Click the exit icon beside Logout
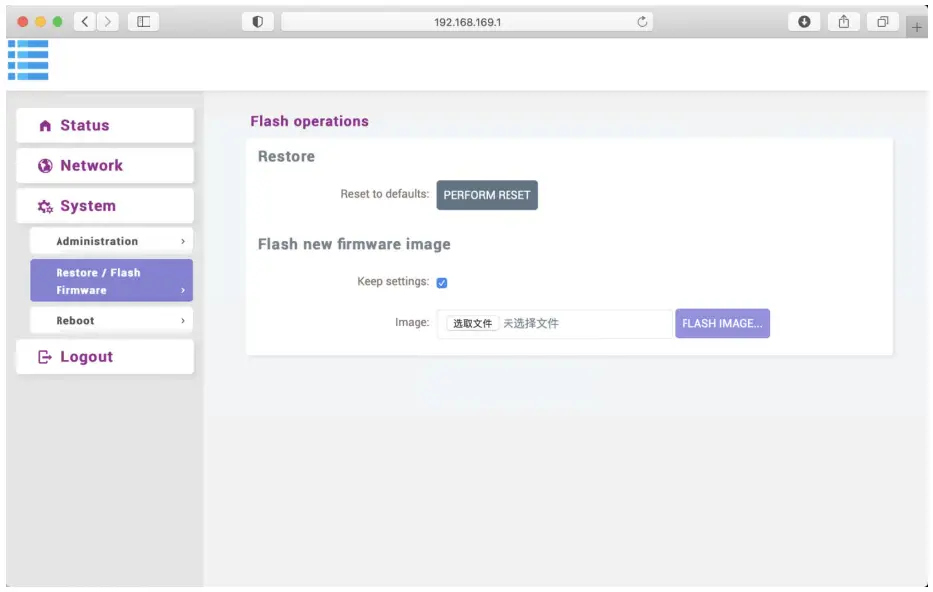Image resolution: width=933 pixels, height=592 pixels. pos(45,357)
